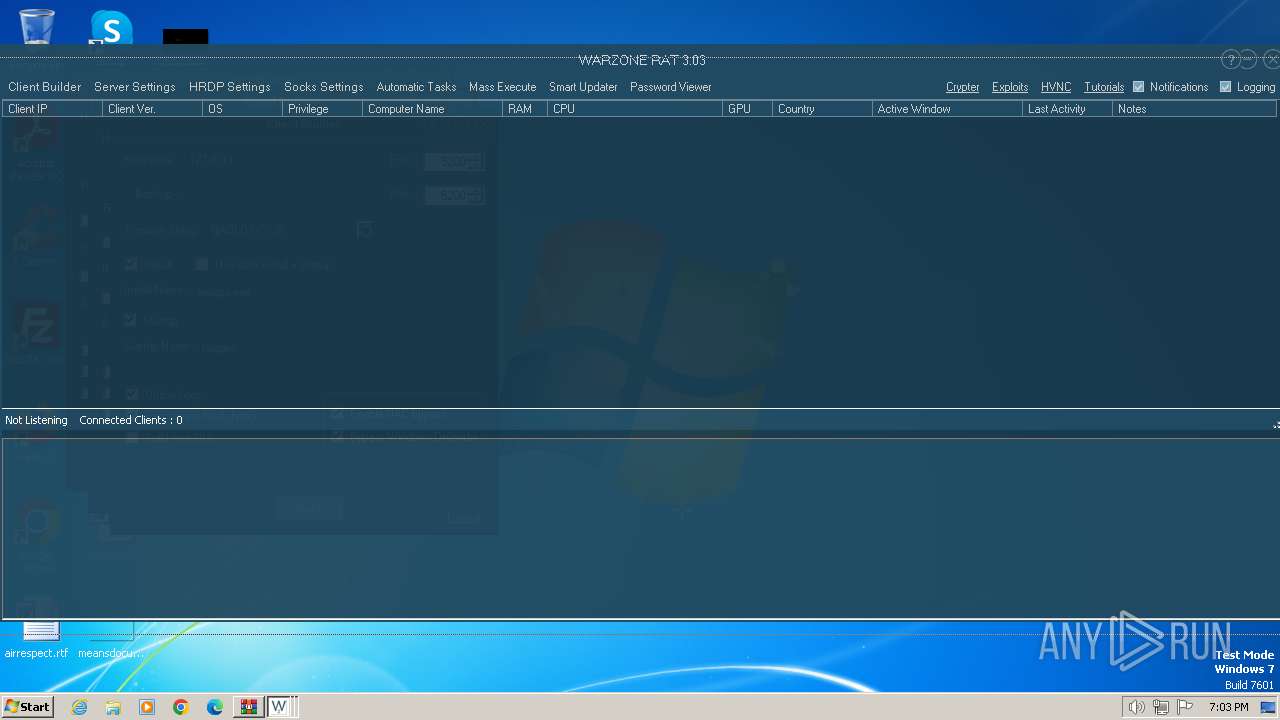
Task: Open HRDP Settings menu
Action: (229, 87)
